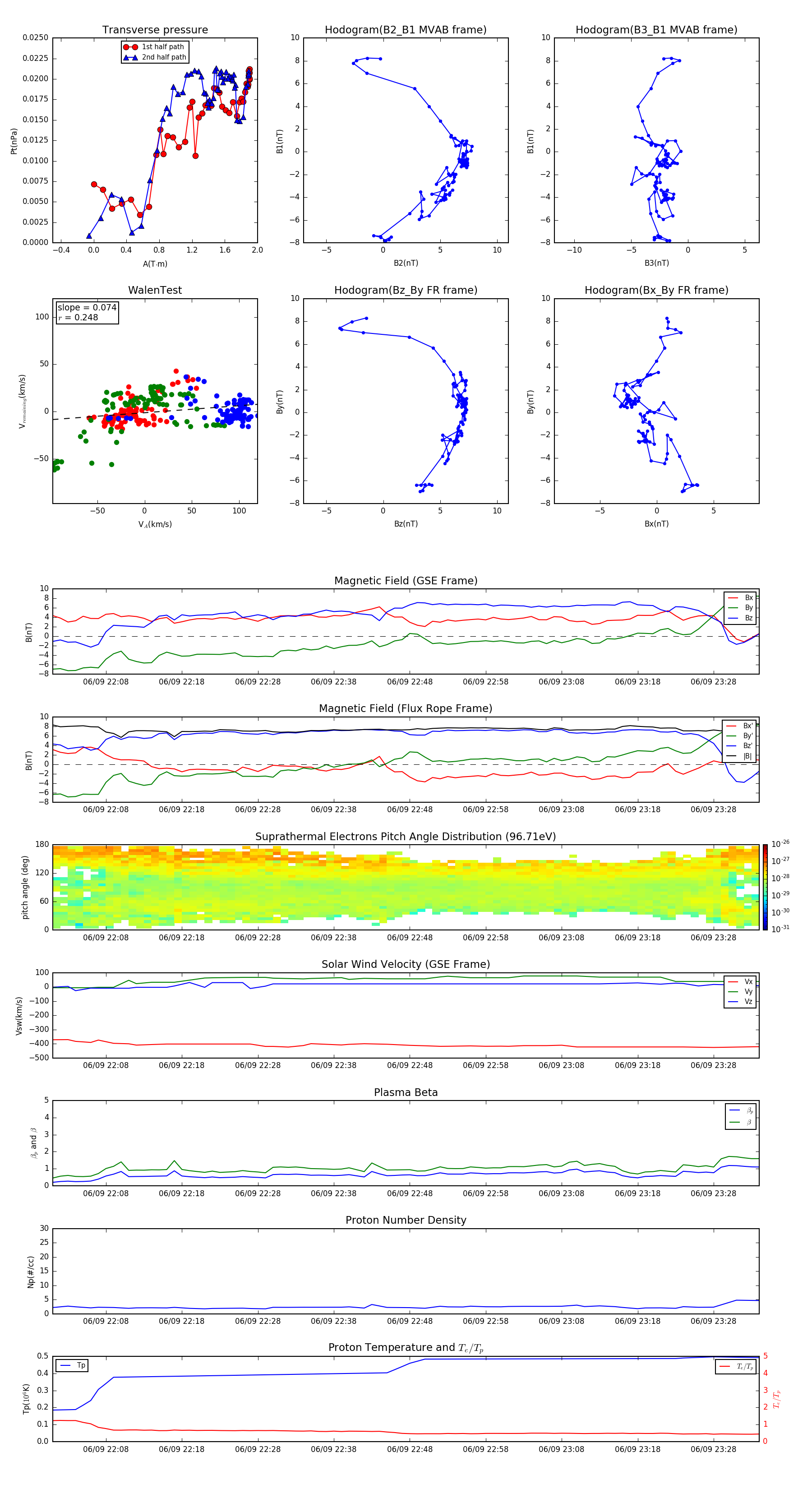Click the 'r = 0.248' annotation
This screenshot has height=1489, width=812.
pyautogui.click(x=78, y=317)
